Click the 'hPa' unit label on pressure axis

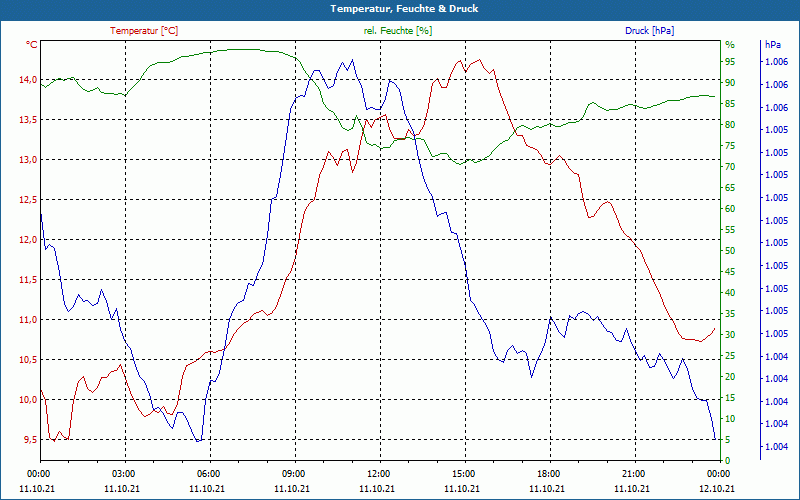click(773, 45)
